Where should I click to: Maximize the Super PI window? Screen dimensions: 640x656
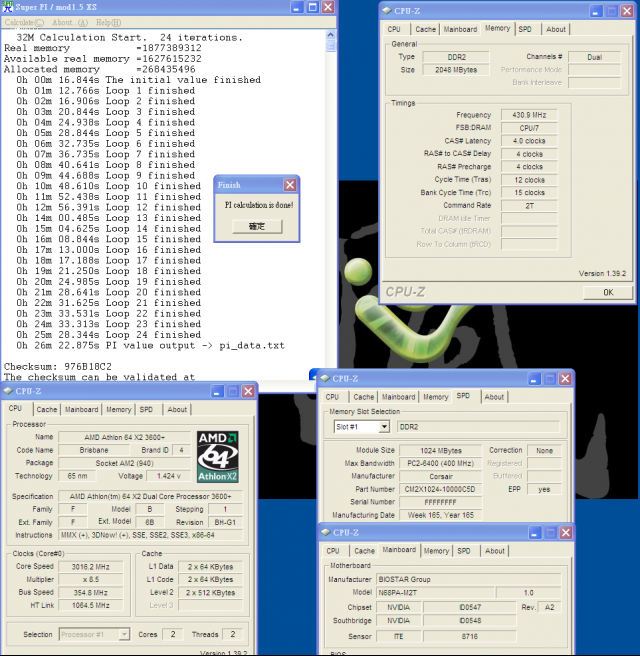(312, 7)
